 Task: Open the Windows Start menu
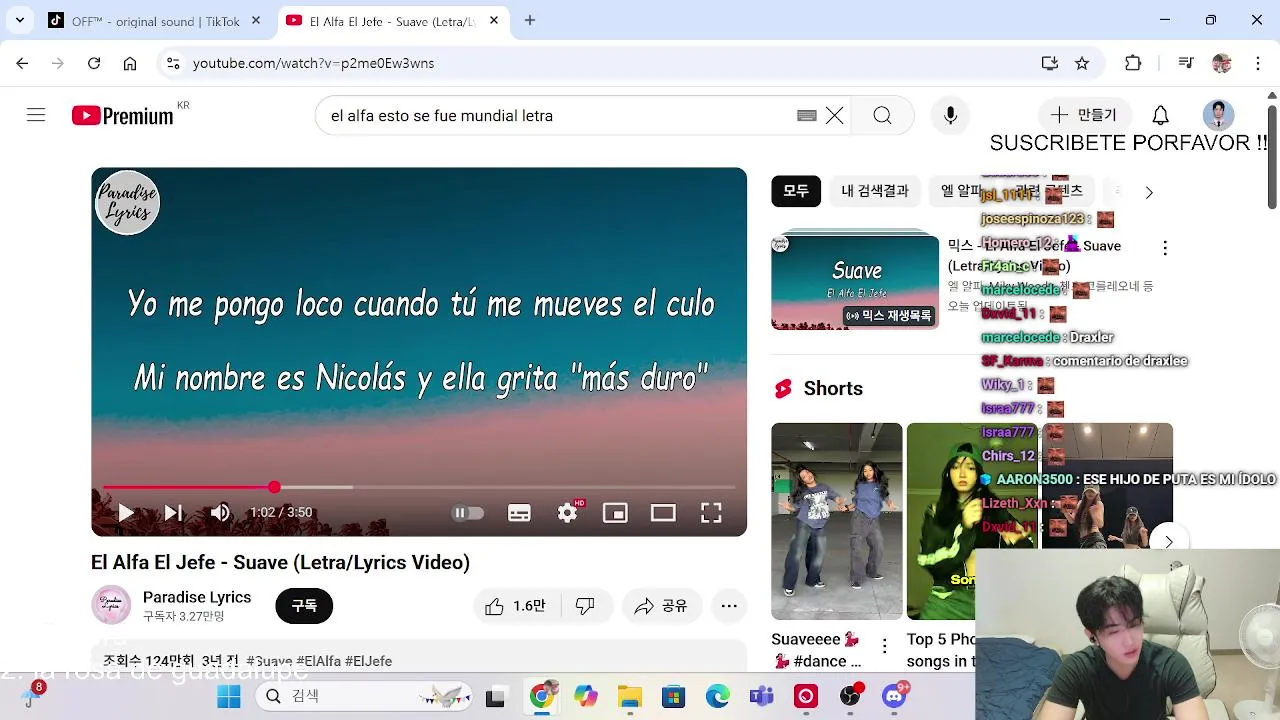[x=229, y=696]
